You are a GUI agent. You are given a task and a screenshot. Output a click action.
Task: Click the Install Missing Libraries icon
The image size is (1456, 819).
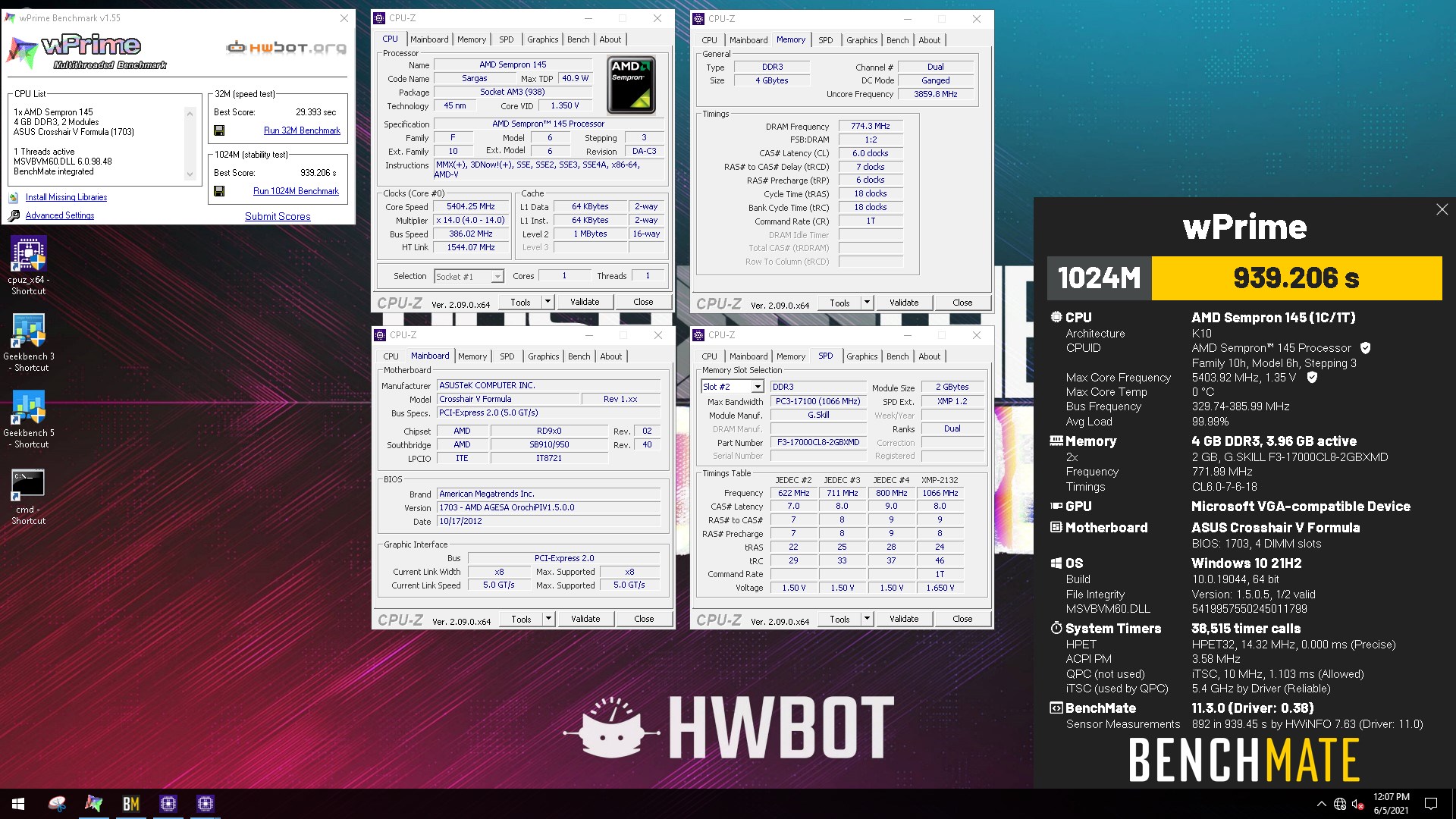(14, 197)
